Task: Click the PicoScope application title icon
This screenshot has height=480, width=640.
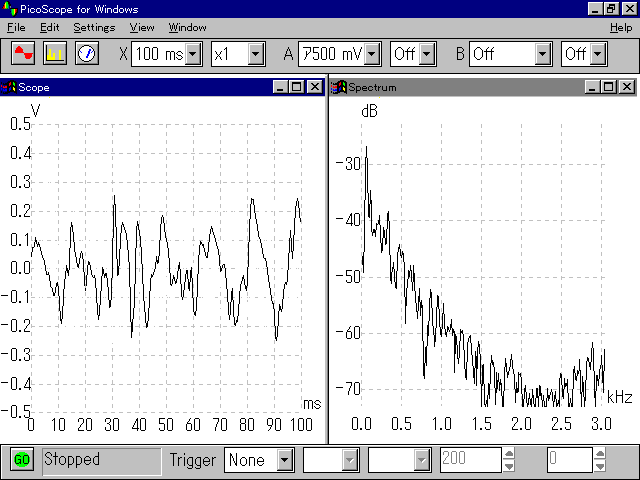Action: point(9,8)
